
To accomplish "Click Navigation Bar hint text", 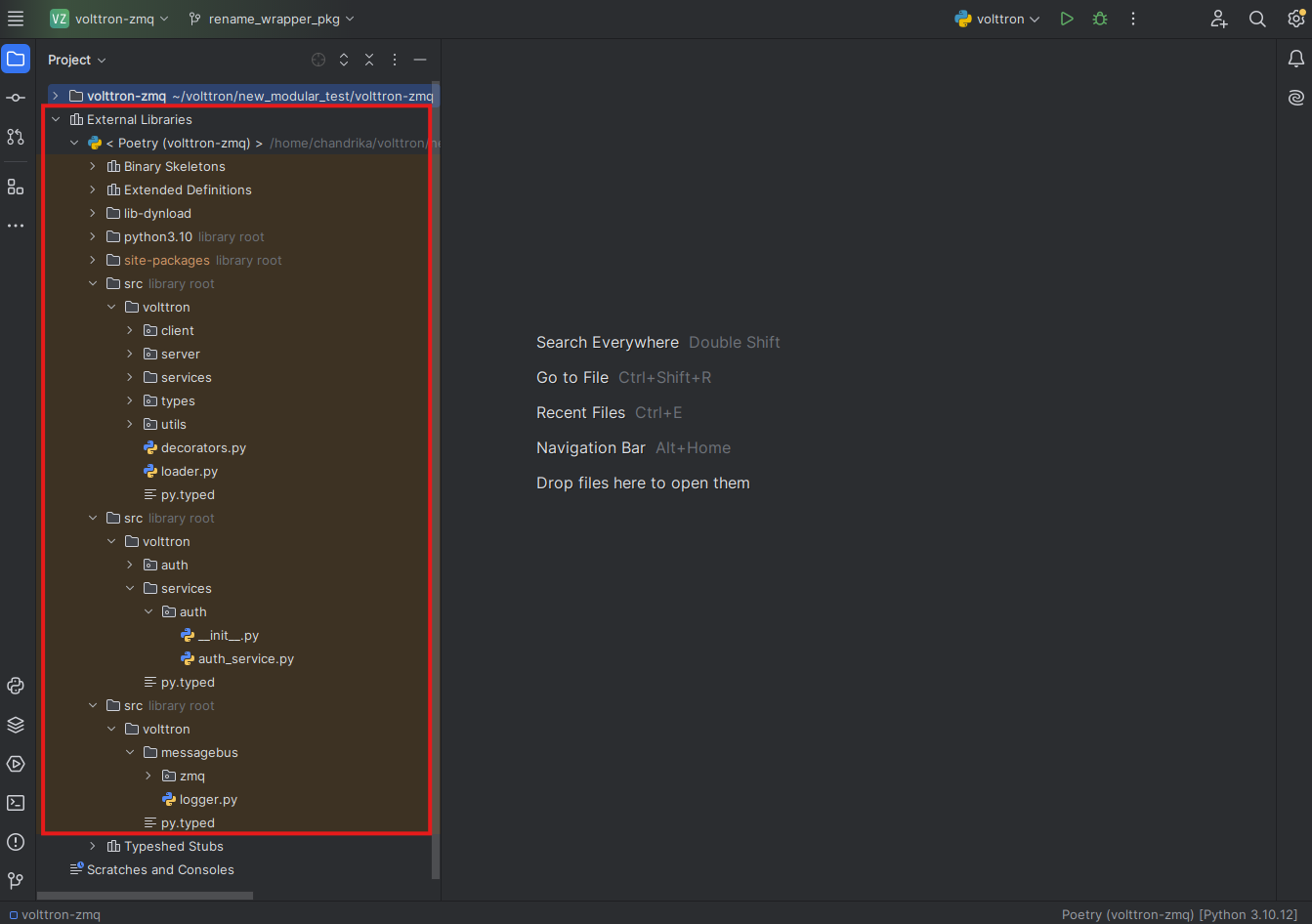I will [x=591, y=447].
